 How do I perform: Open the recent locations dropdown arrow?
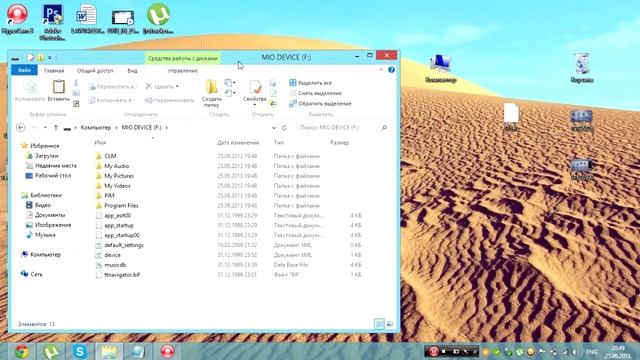tap(45, 128)
